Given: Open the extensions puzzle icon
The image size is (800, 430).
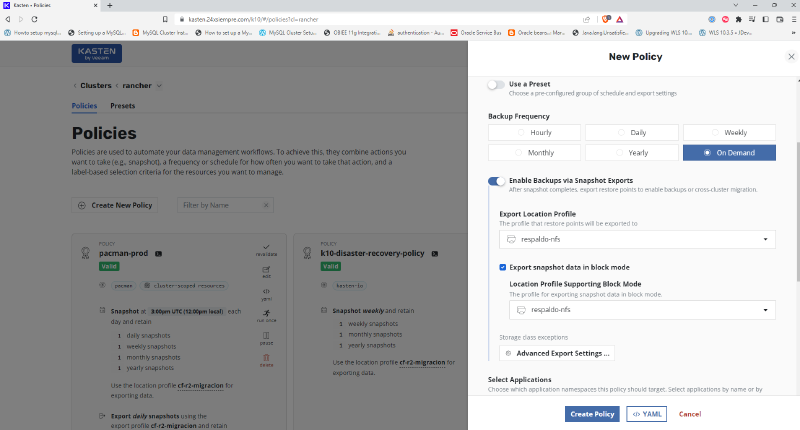Looking at the screenshot, I should pyautogui.click(x=738, y=19).
